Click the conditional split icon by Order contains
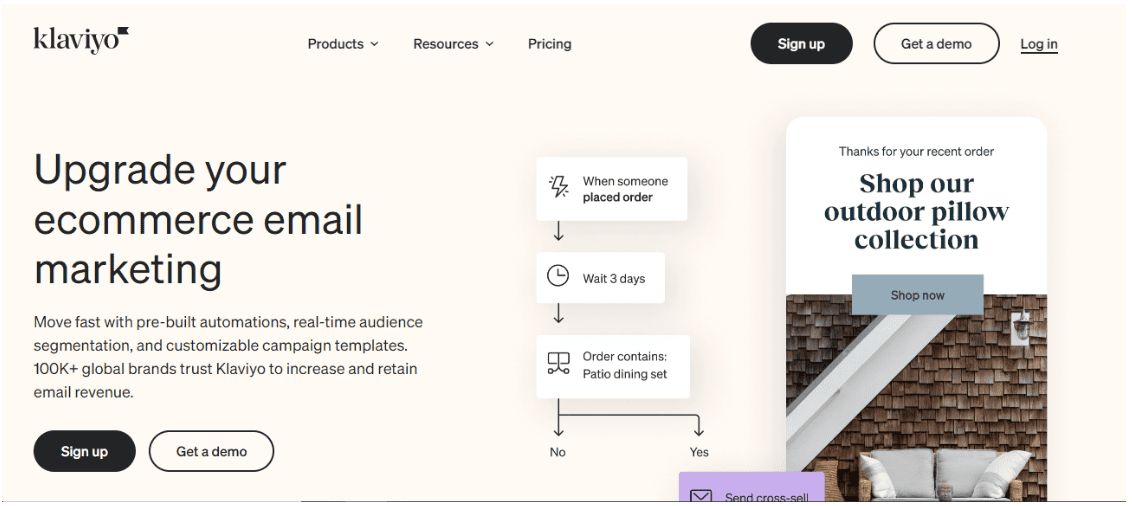The height and width of the screenshot is (506, 1132). click(x=558, y=363)
